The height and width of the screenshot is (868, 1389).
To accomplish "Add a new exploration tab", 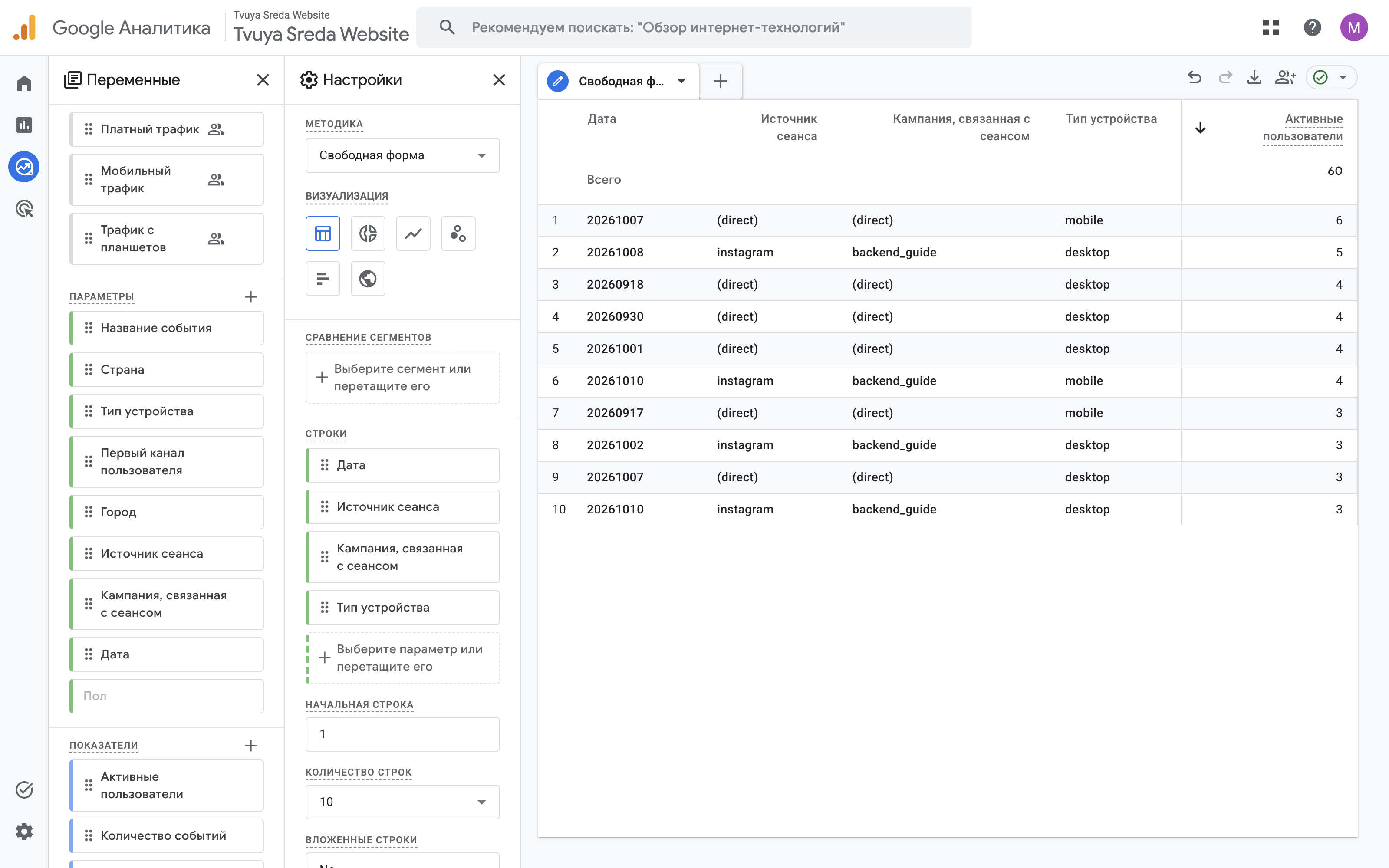I will [x=721, y=81].
